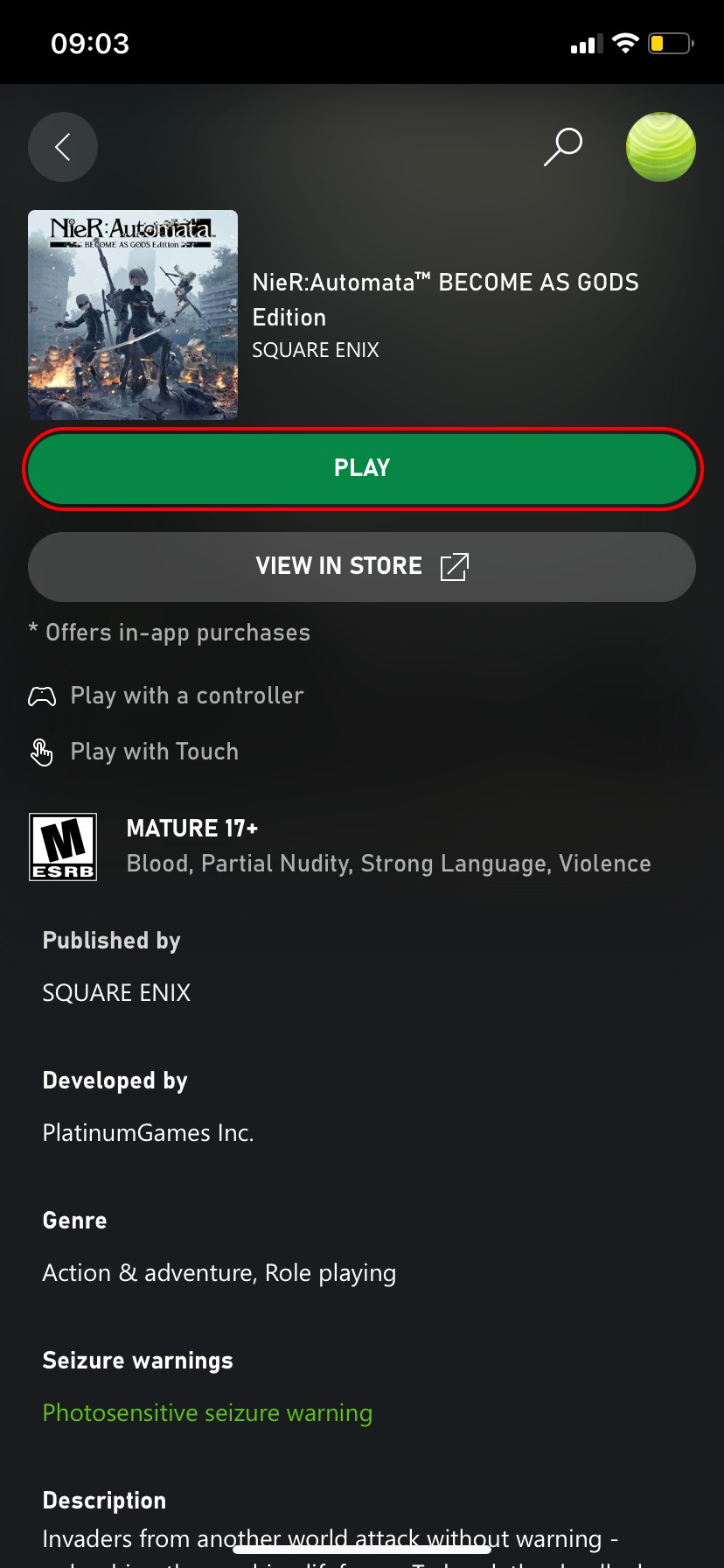
Task: Click the external link icon in View in Store
Action: (455, 567)
